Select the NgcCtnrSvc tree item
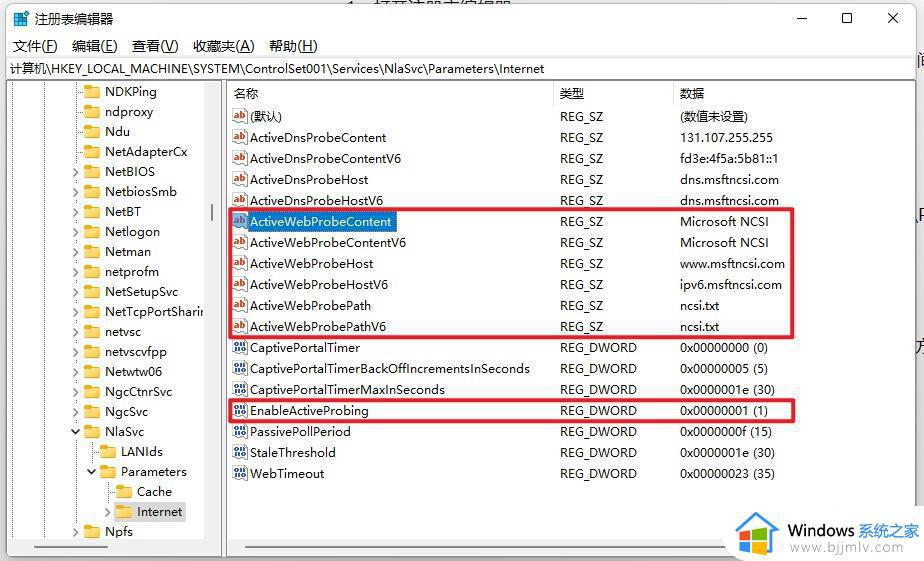Image resolution: width=924 pixels, height=561 pixels. click(x=138, y=392)
